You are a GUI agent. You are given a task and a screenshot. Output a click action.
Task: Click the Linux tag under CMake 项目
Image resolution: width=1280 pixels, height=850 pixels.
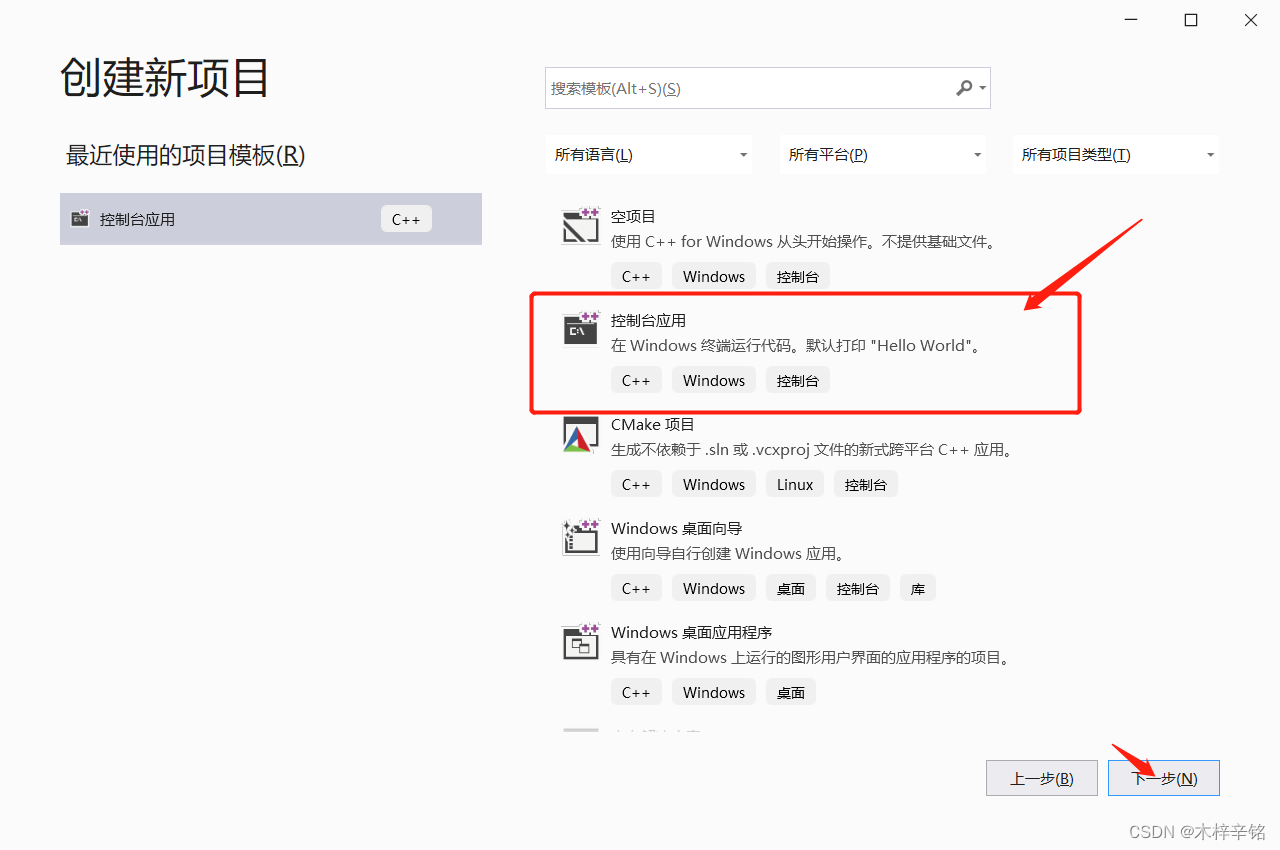tap(795, 484)
